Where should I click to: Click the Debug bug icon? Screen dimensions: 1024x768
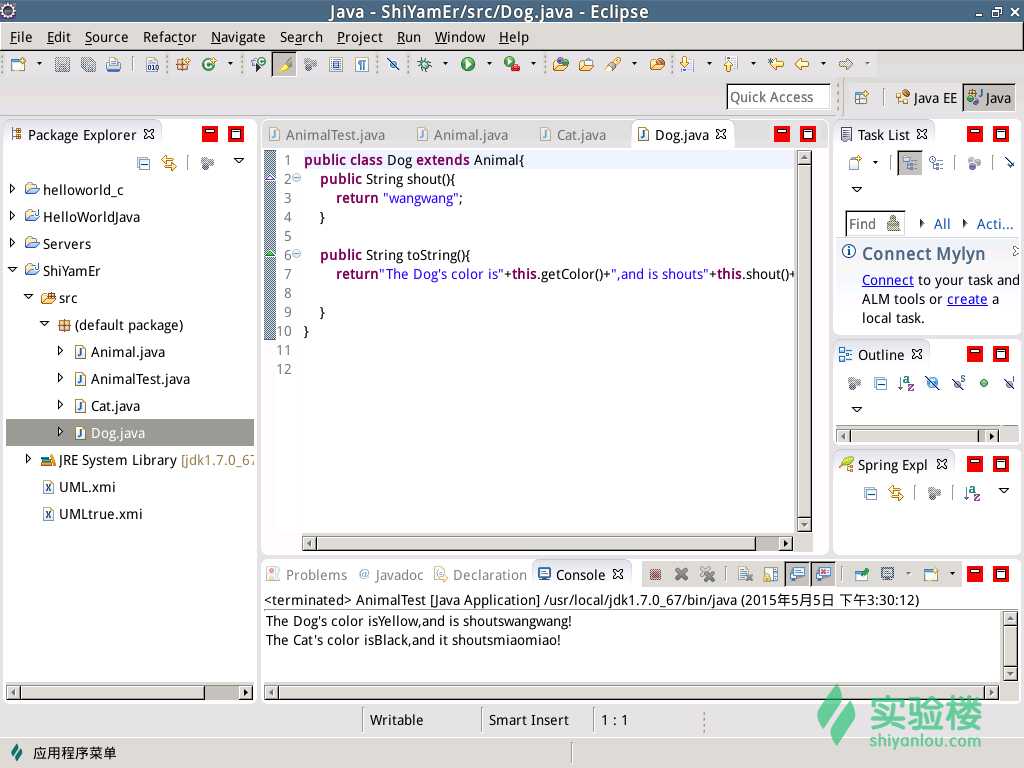424,64
